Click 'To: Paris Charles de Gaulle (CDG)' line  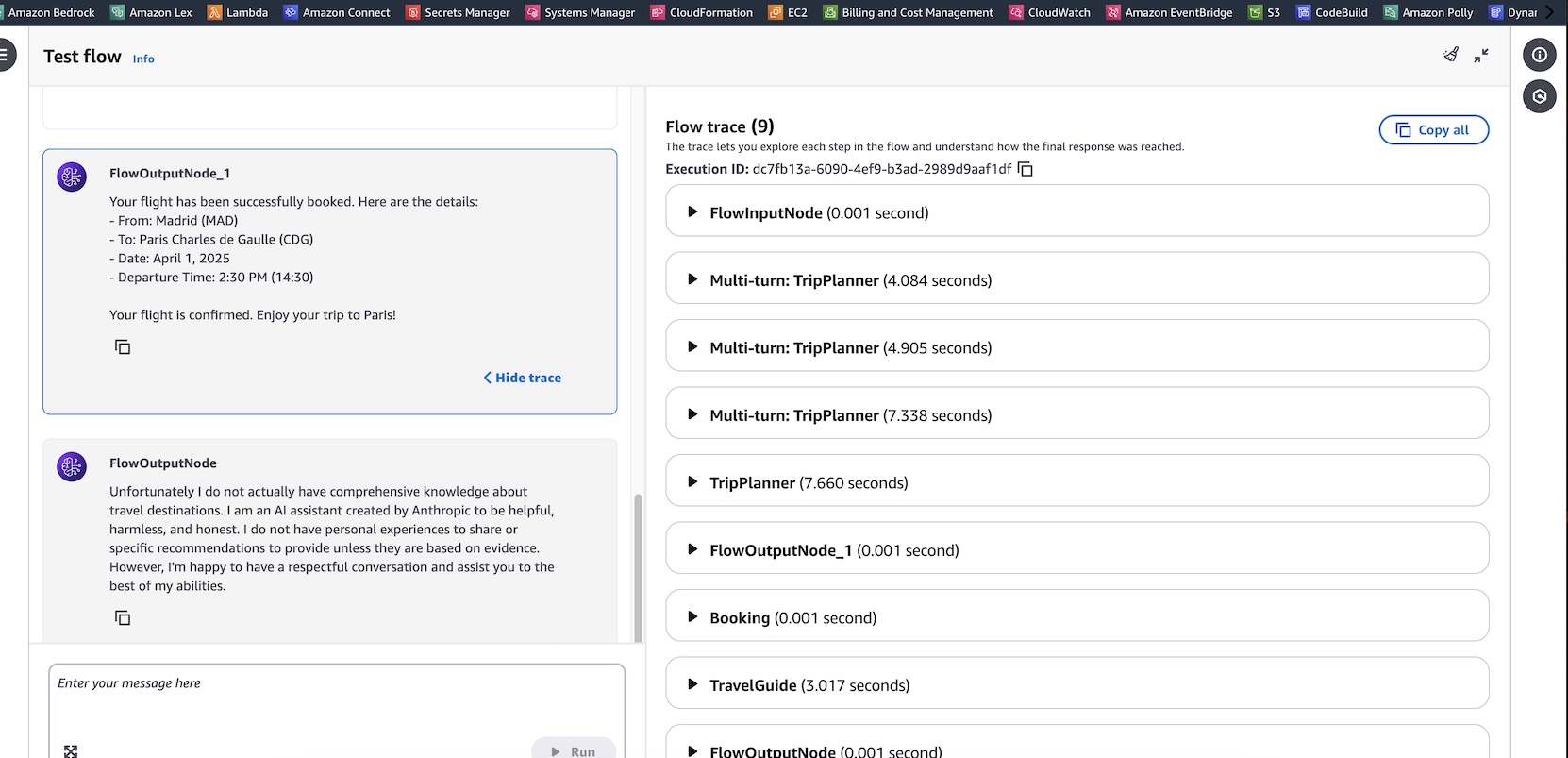tap(211, 240)
